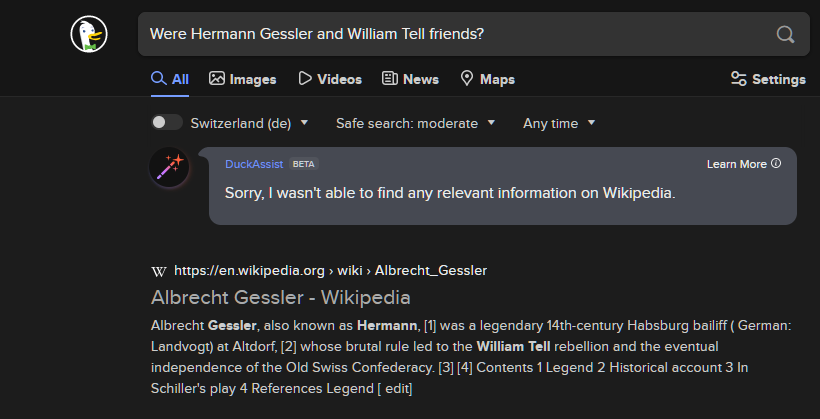This screenshot has height=419, width=820.
Task: Open the Switzerland (de) region dropdown
Action: pos(249,123)
